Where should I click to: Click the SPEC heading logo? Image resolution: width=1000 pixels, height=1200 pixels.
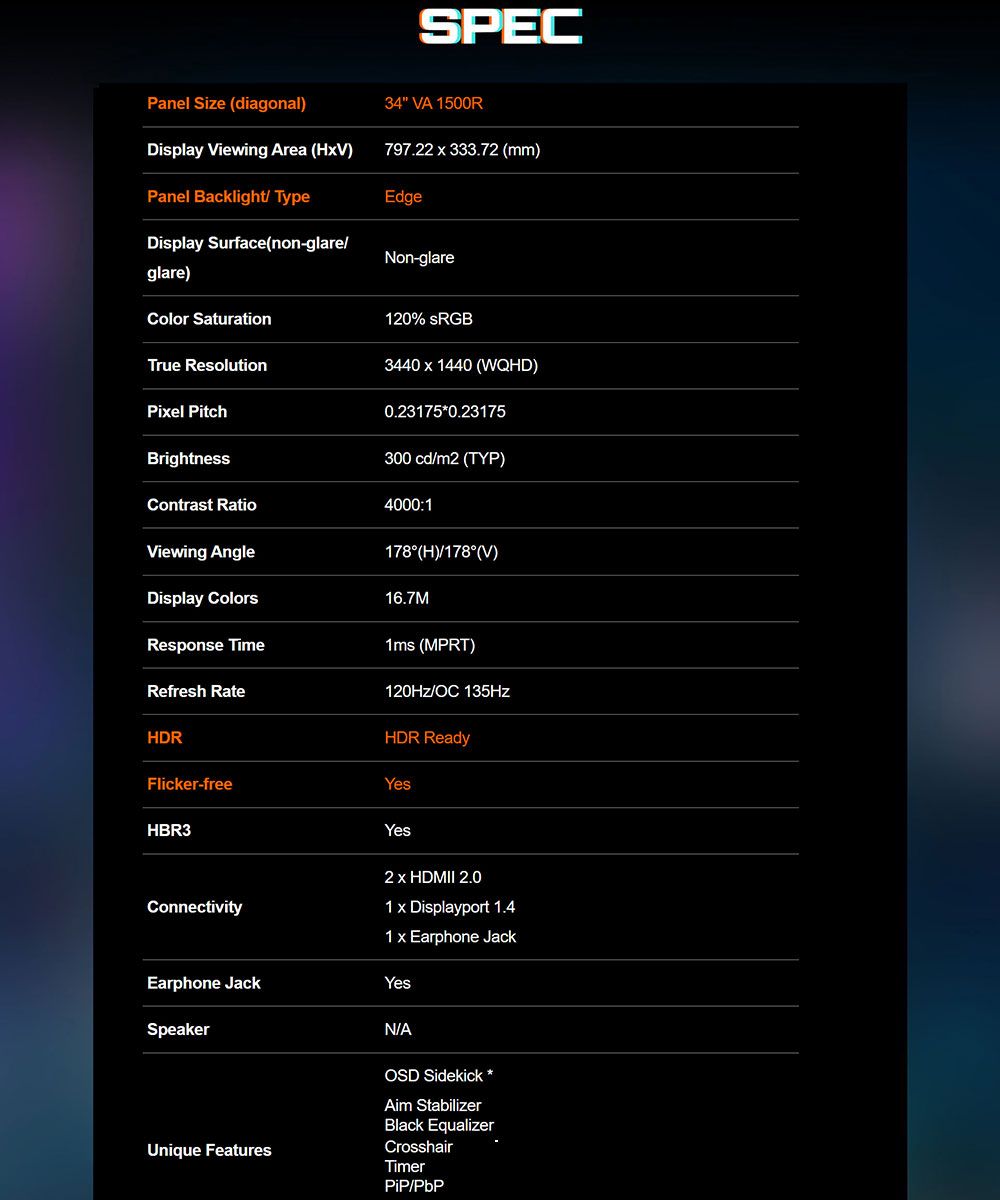coord(500,27)
